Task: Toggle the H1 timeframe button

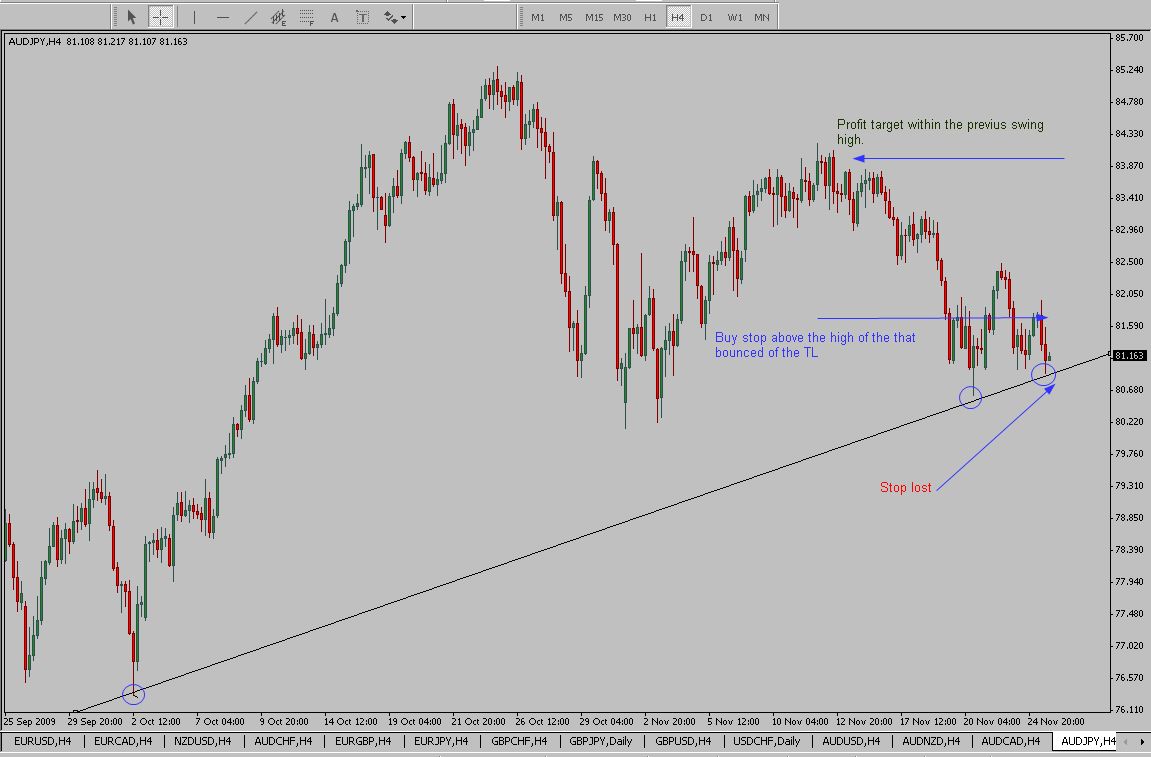Action: point(650,17)
